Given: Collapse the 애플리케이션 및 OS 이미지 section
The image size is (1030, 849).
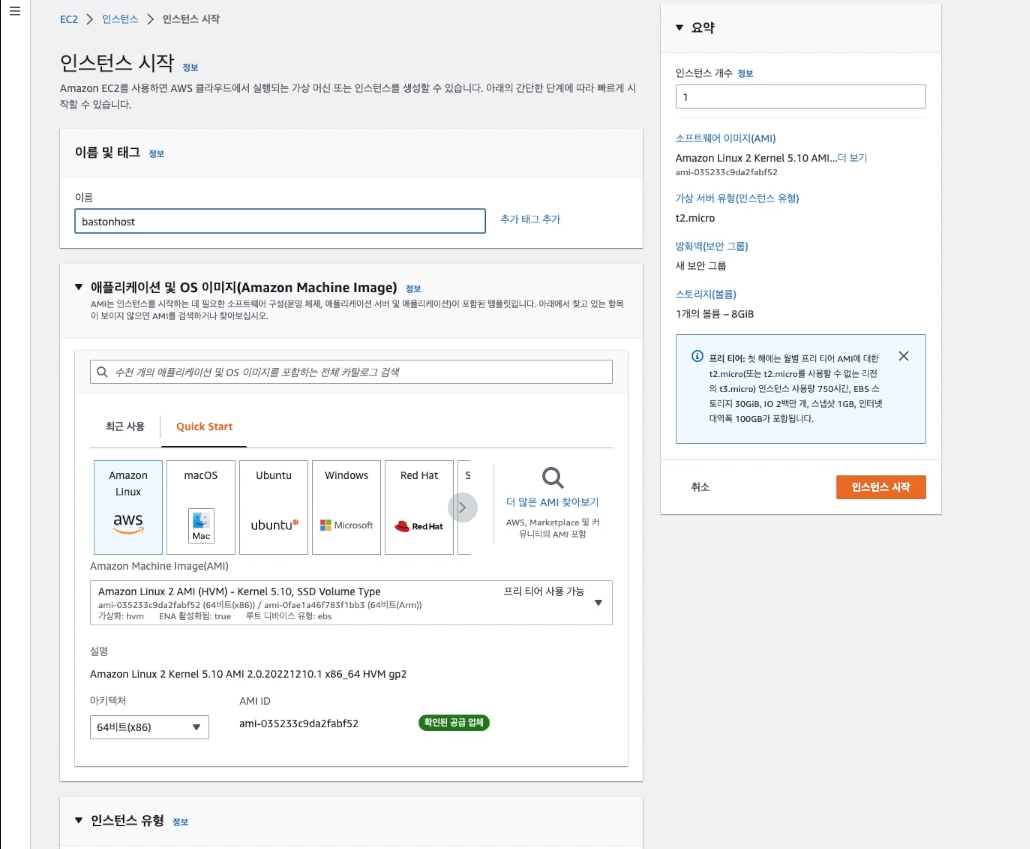Looking at the screenshot, I should [x=79, y=287].
